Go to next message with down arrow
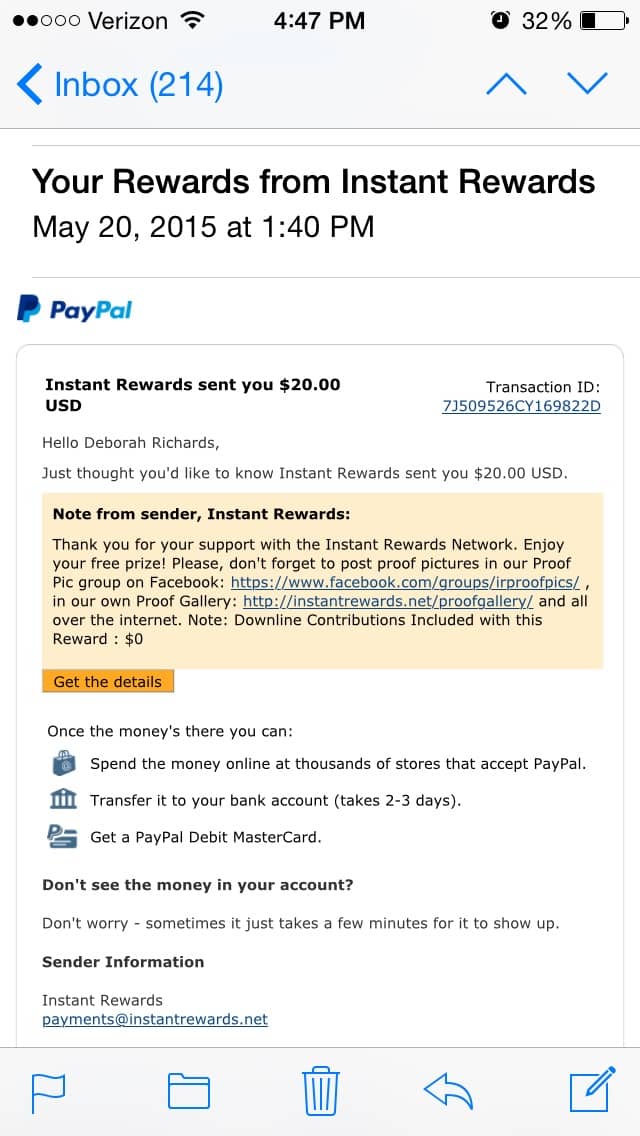Screen dimensions: 640x1136 coord(587,84)
